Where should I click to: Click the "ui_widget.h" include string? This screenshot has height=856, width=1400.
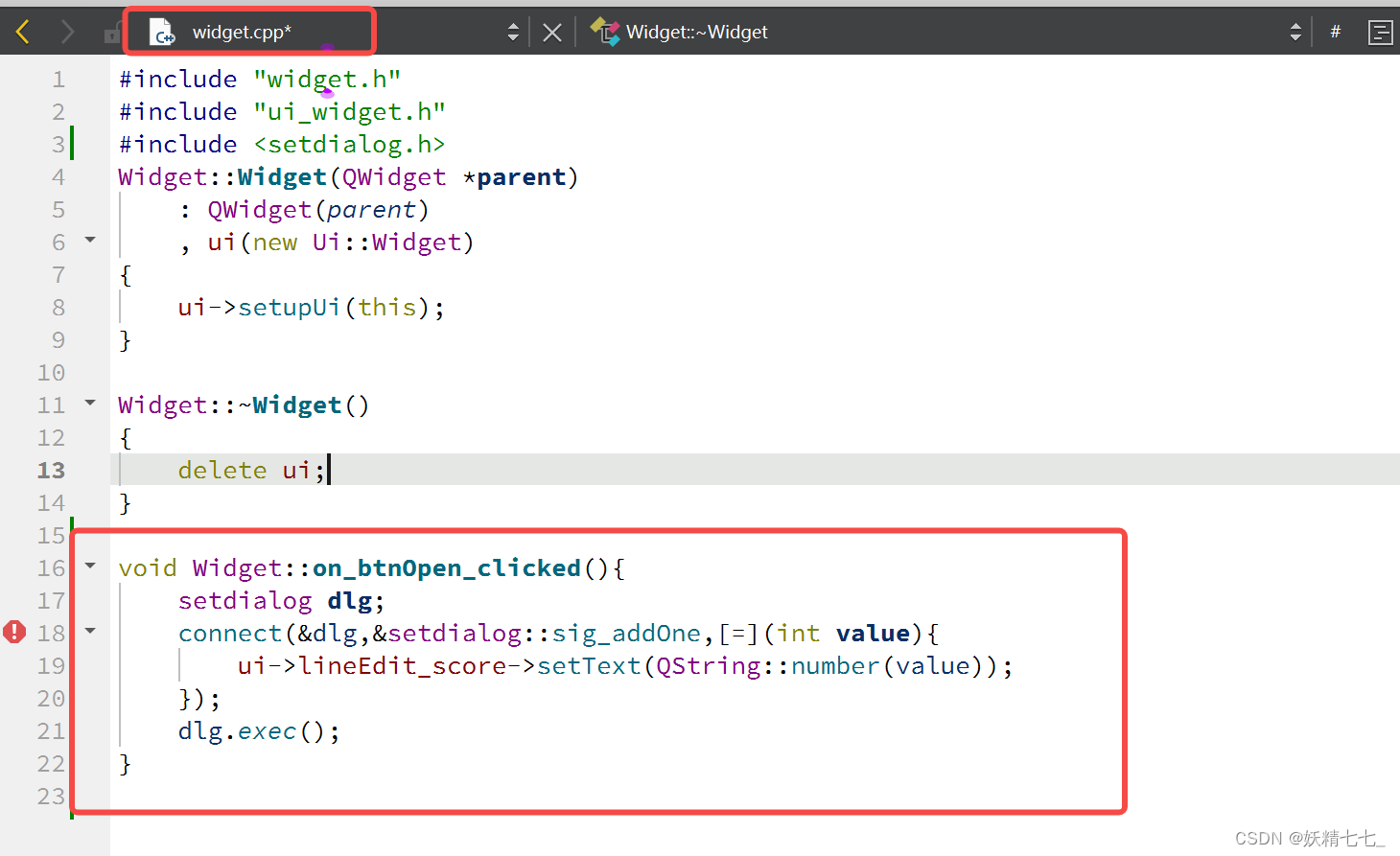pyautogui.click(x=349, y=112)
